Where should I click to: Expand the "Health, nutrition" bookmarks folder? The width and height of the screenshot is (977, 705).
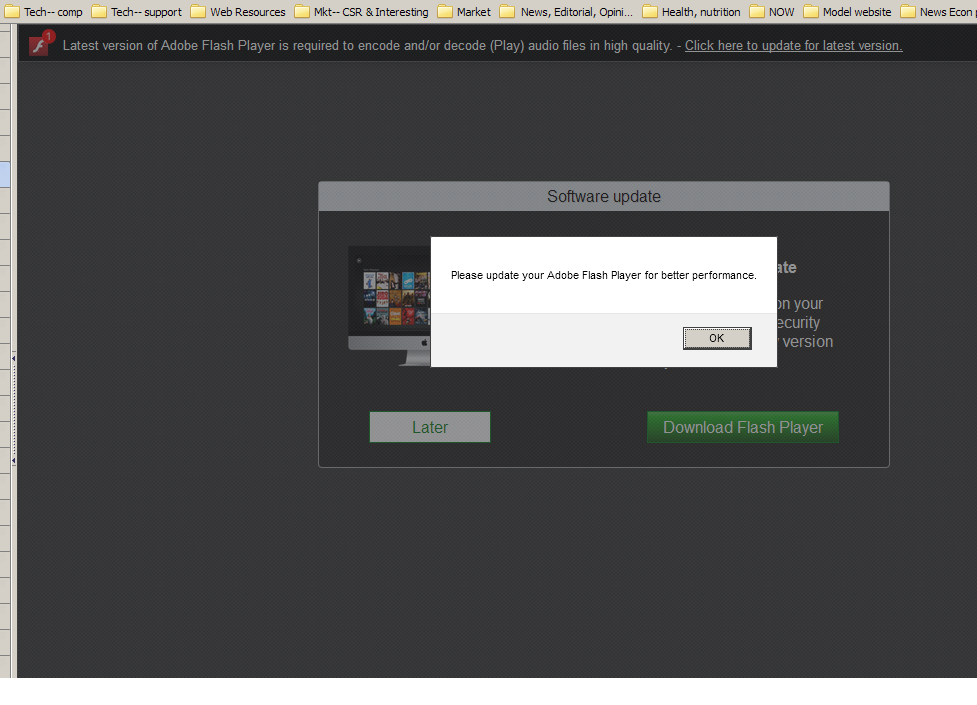[692, 12]
